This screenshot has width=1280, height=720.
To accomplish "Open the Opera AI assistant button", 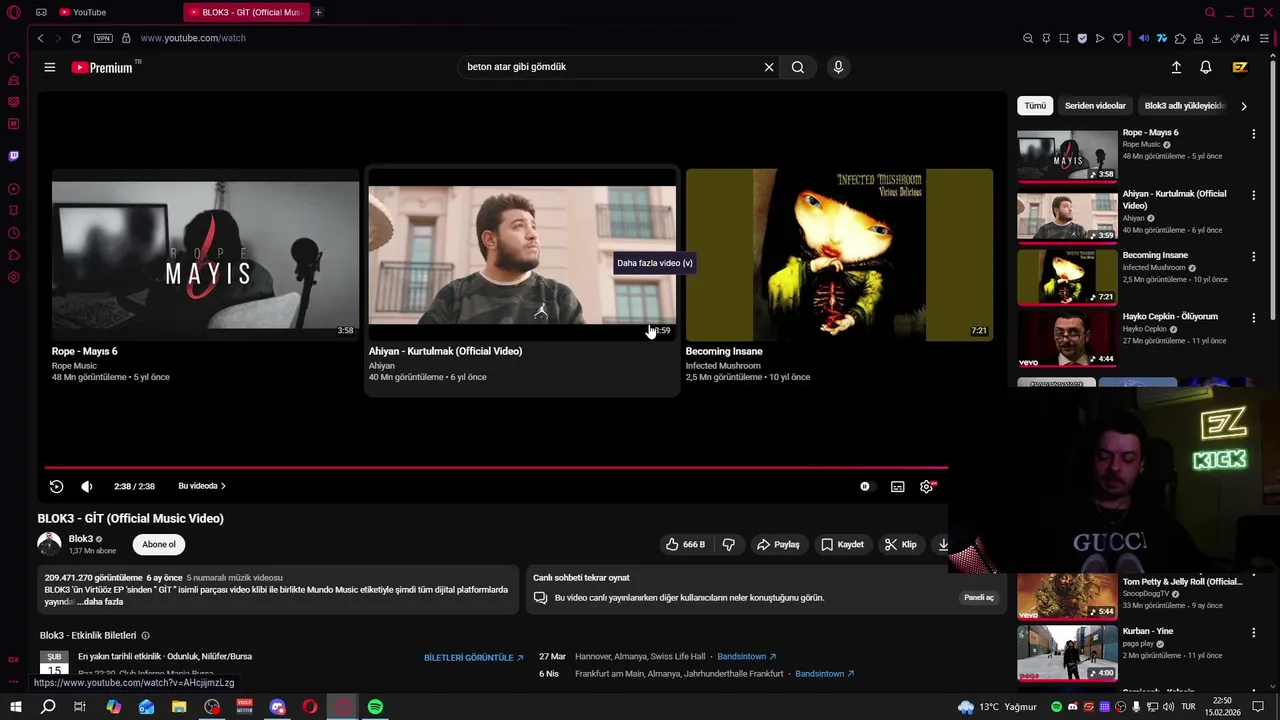I will click(1240, 38).
